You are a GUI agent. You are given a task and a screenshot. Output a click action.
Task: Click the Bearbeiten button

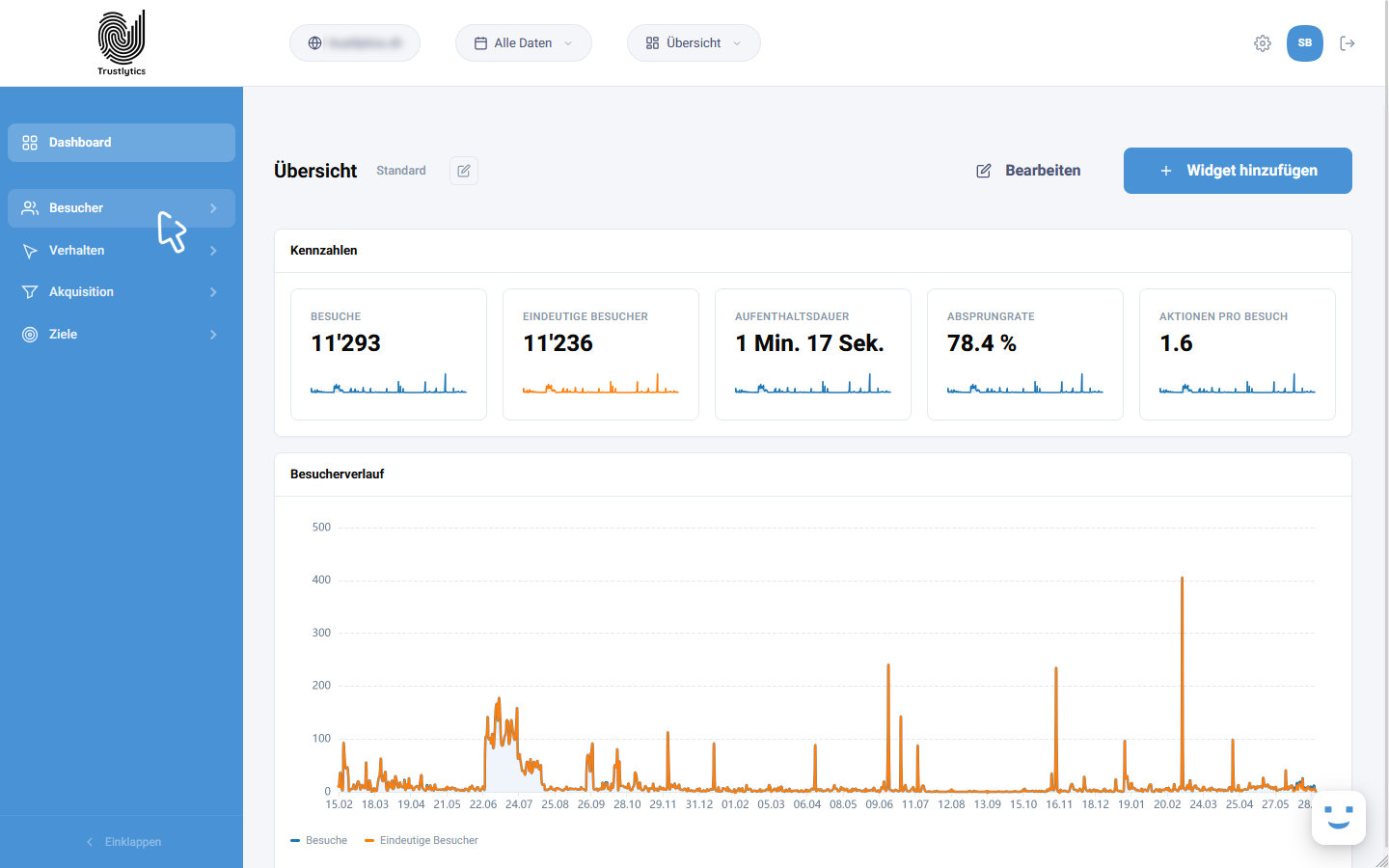(x=1028, y=171)
